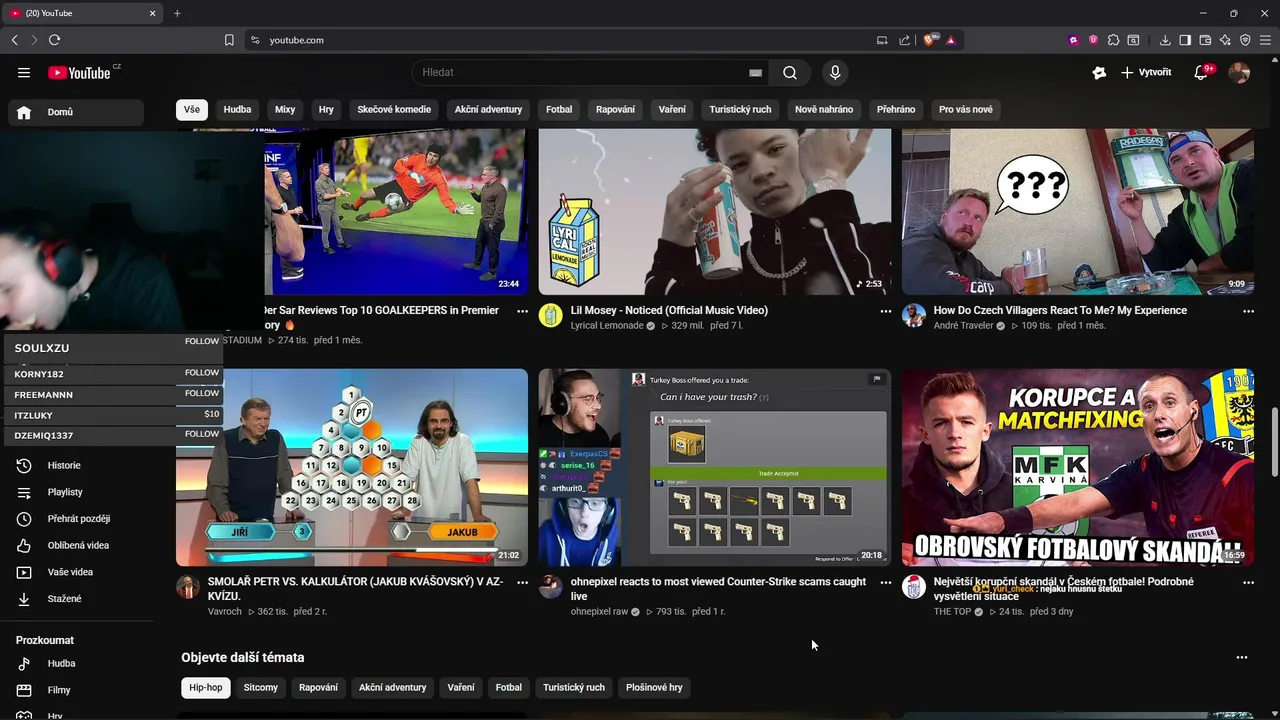Select the Skečové komedie filter chip
1280x720 pixels.
click(x=394, y=109)
